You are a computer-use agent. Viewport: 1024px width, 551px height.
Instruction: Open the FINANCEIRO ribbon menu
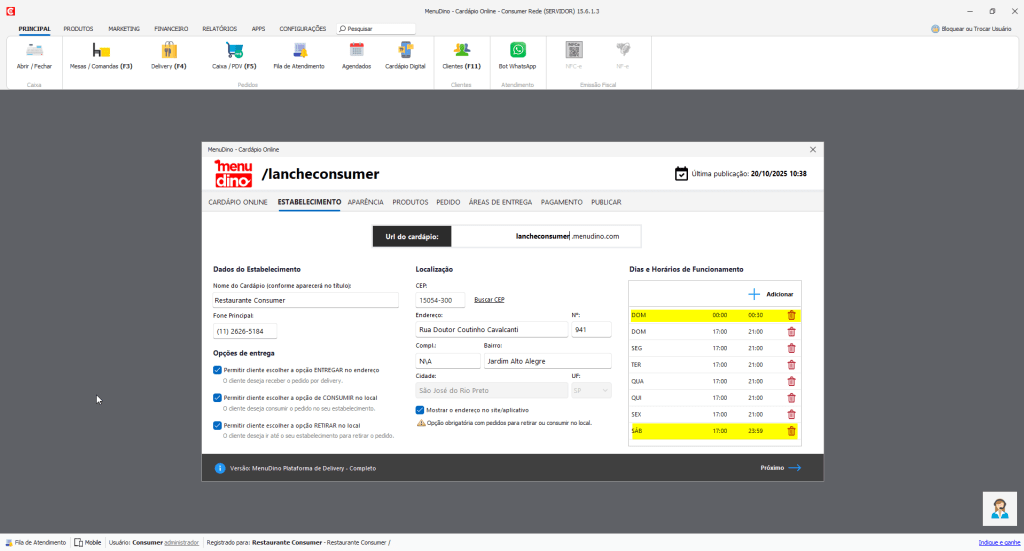pos(171,29)
